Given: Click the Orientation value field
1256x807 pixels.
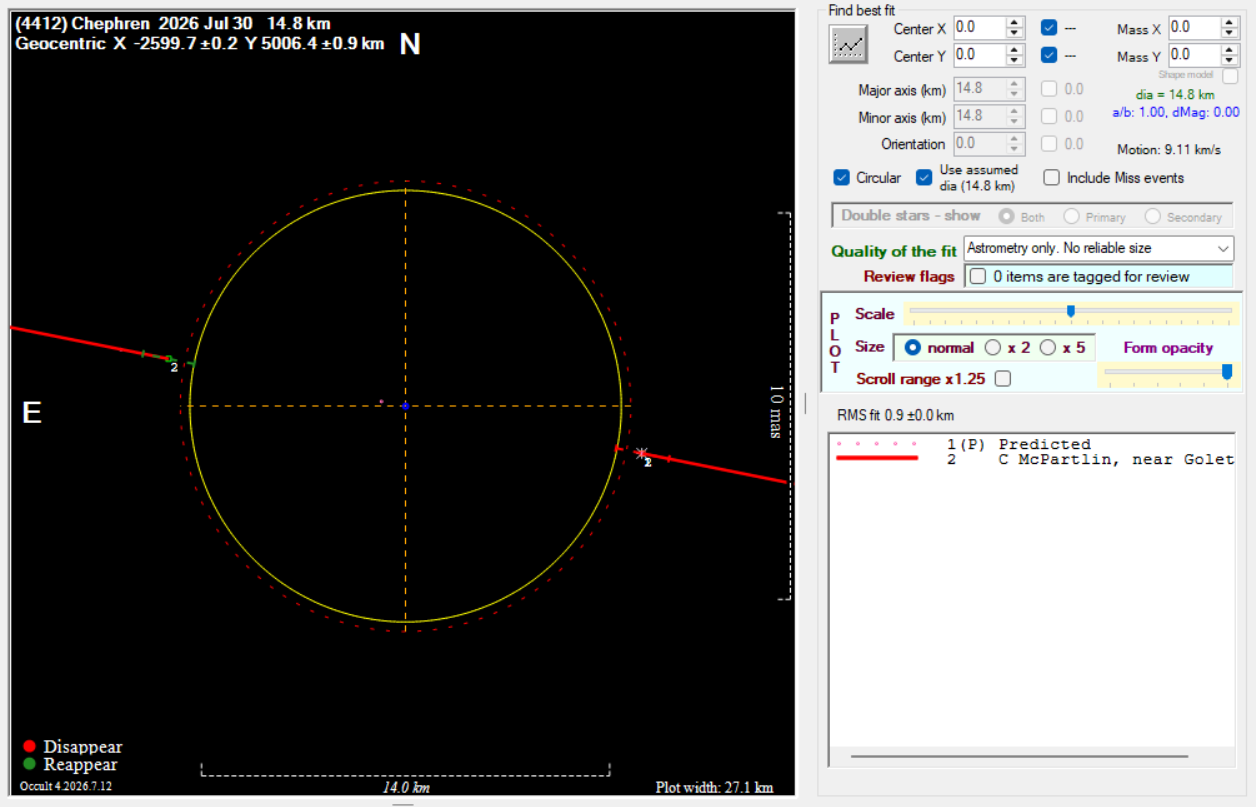Looking at the screenshot, I should [x=979, y=144].
